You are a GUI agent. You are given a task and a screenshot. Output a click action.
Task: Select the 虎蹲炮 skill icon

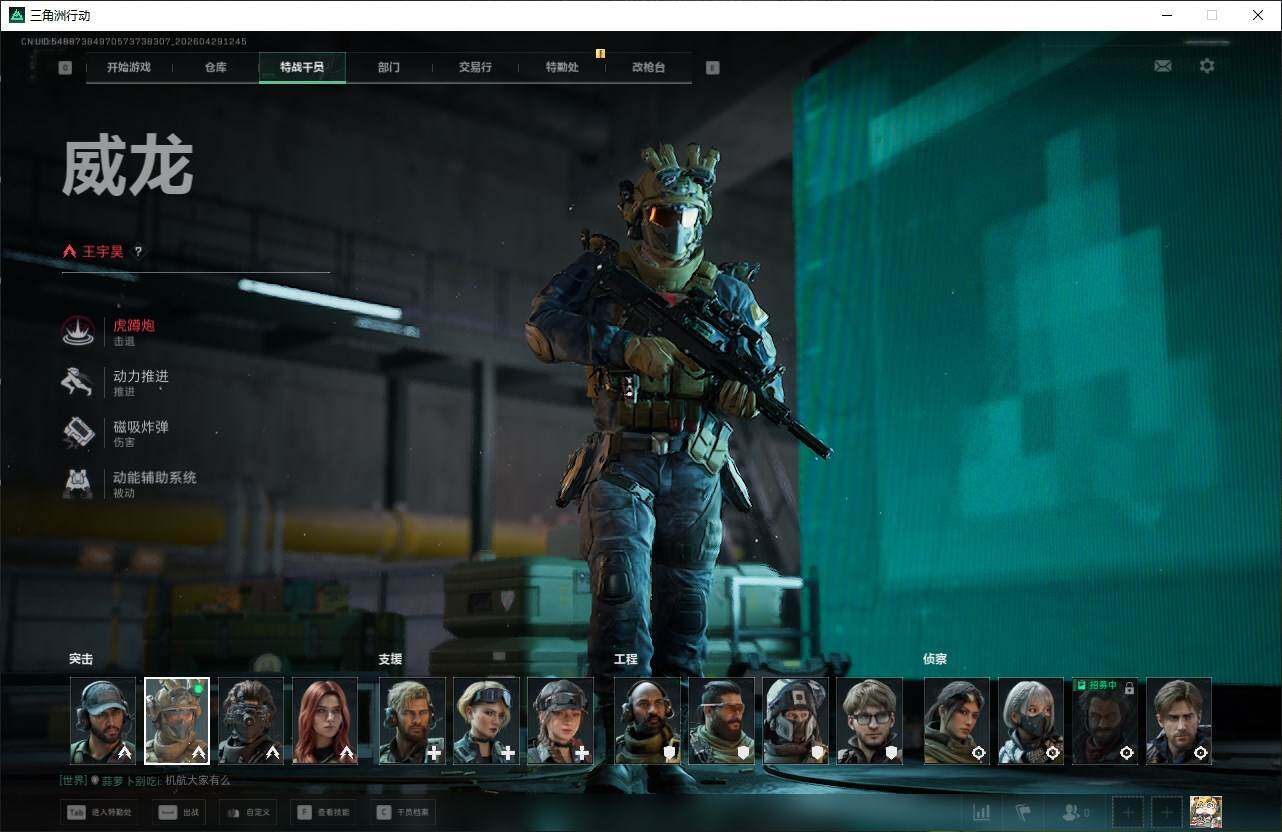(x=78, y=331)
